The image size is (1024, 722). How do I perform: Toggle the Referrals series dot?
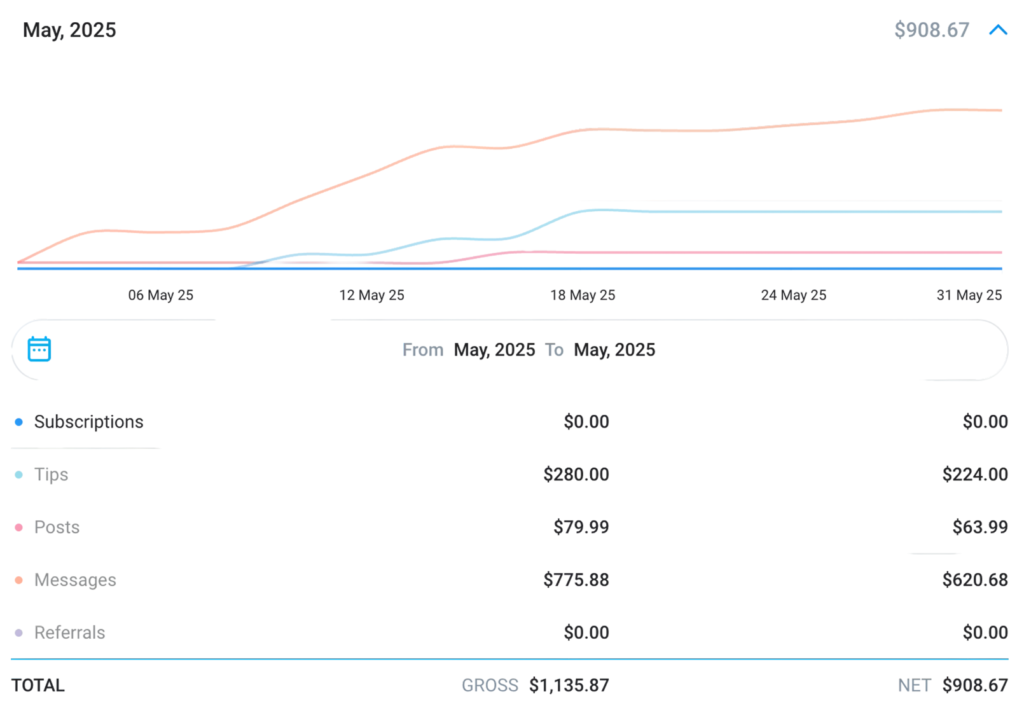point(19,633)
